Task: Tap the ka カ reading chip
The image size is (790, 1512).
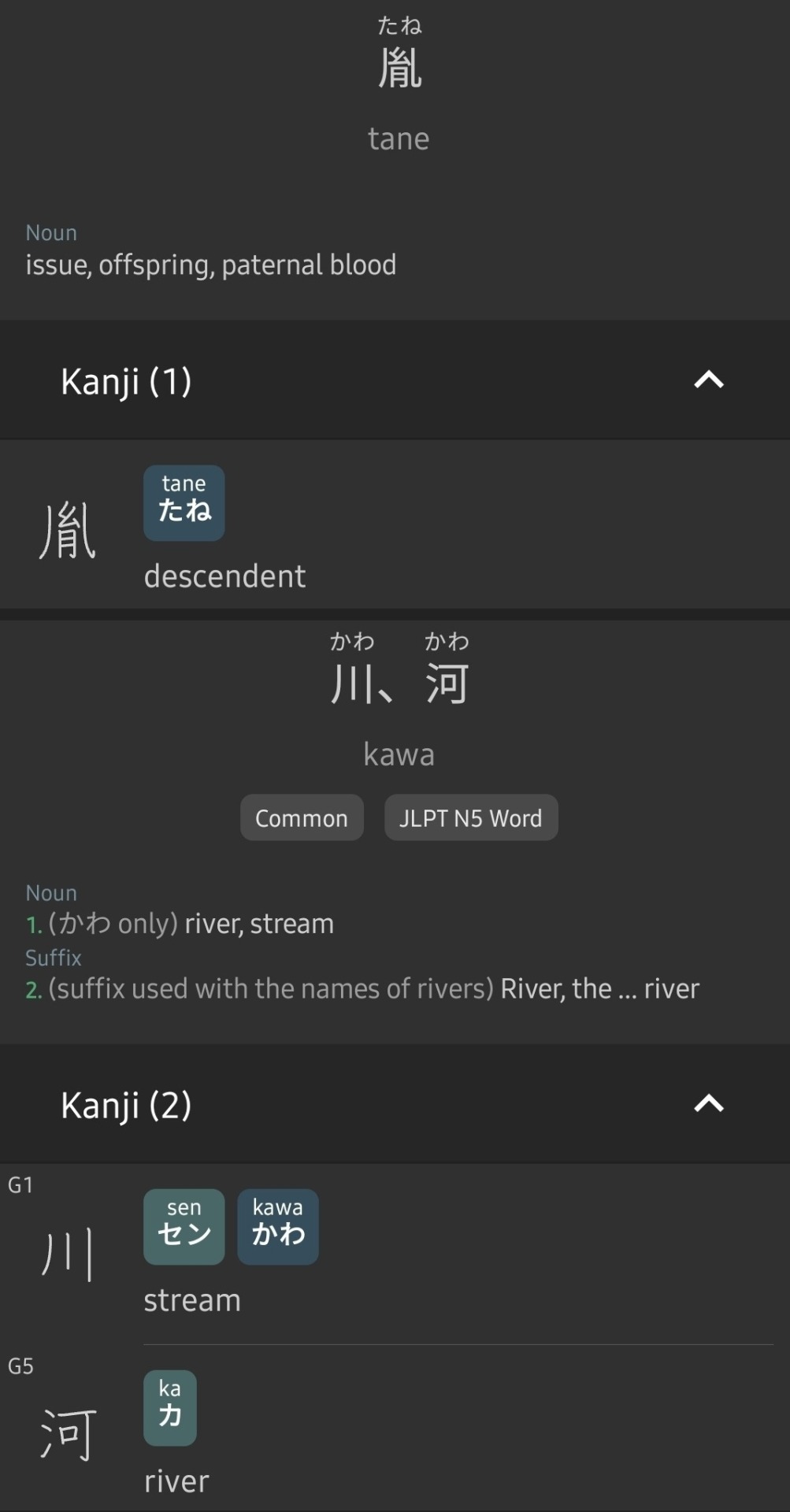Action: tap(169, 1407)
